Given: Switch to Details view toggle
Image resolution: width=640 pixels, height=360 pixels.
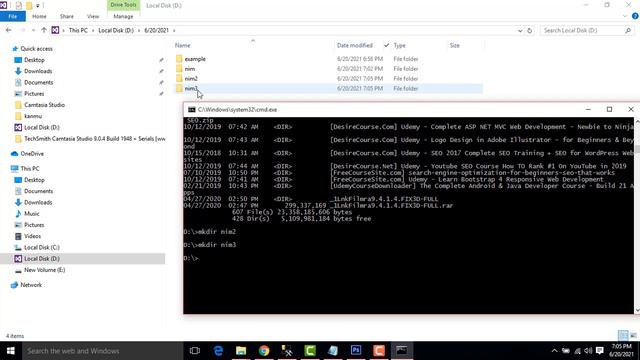Looking at the screenshot, I should [623, 336].
